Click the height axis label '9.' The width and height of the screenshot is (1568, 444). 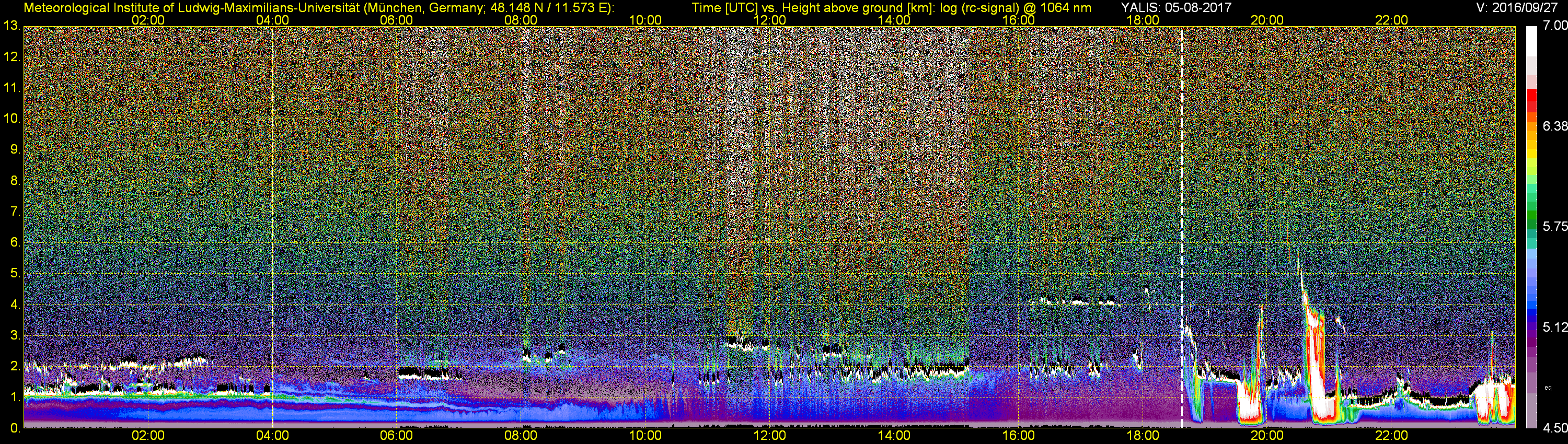(x=15, y=149)
